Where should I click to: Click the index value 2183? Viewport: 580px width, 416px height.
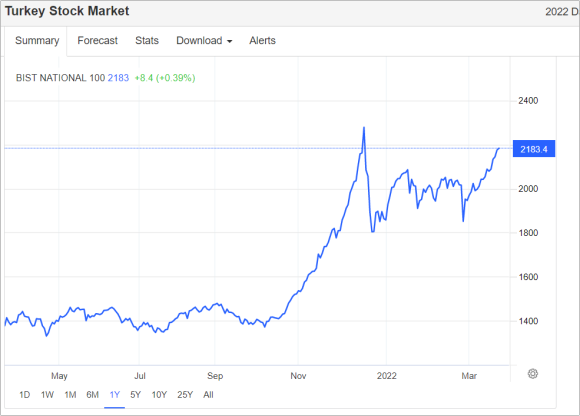click(118, 78)
